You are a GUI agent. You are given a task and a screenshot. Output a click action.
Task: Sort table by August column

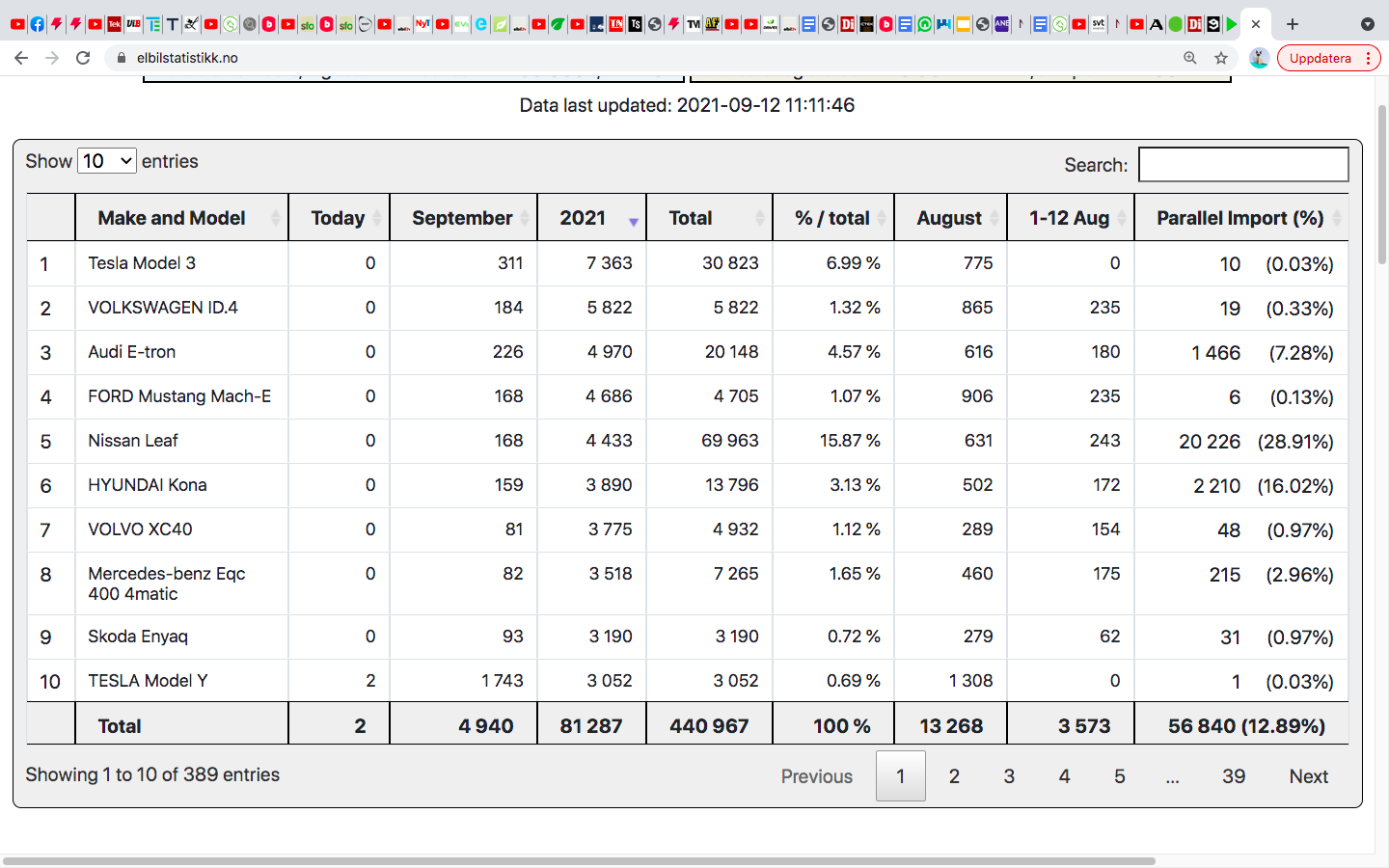950,218
